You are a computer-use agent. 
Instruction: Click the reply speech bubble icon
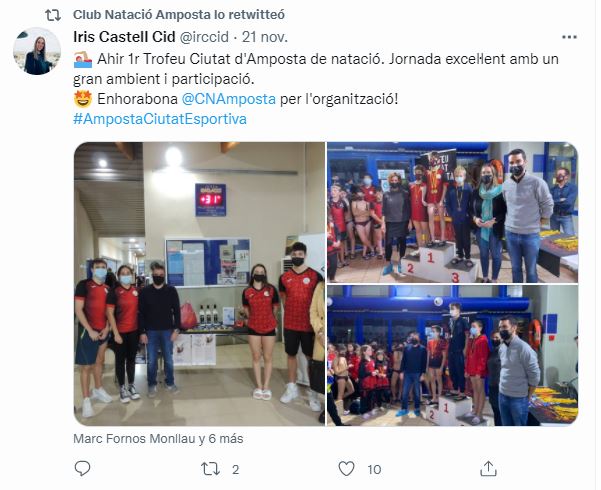[x=82, y=469]
